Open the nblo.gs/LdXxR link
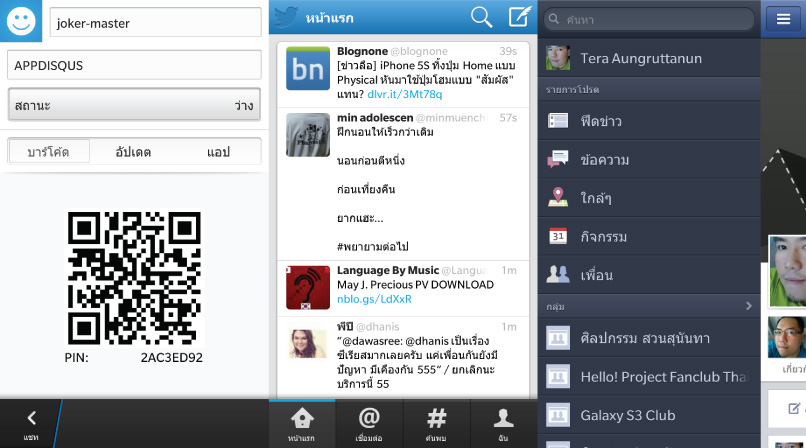 point(374,298)
